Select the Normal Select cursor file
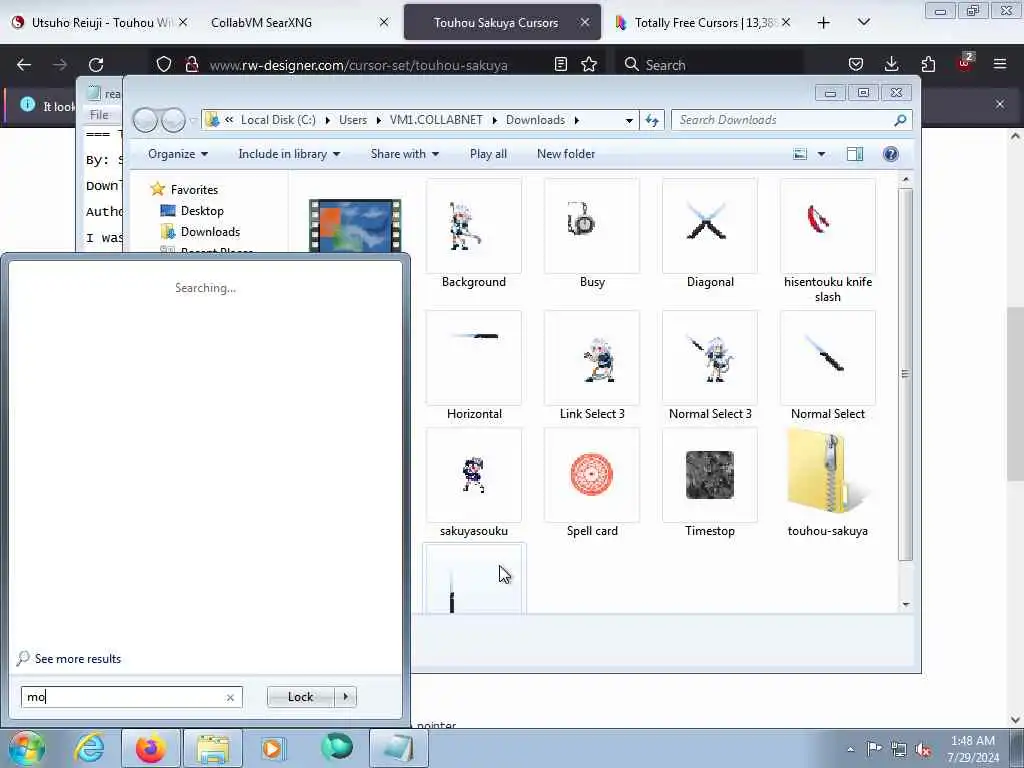Viewport: 1024px width, 768px height. (x=827, y=366)
